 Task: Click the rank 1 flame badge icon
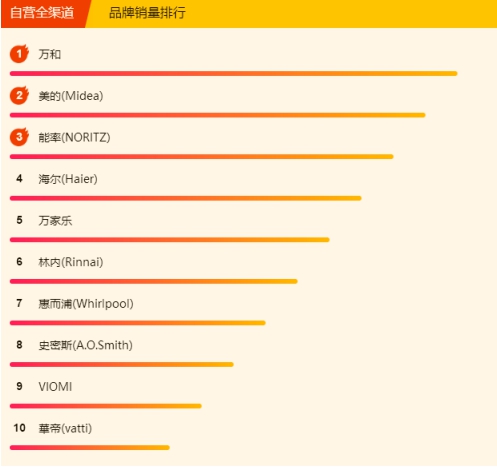click(x=19, y=53)
